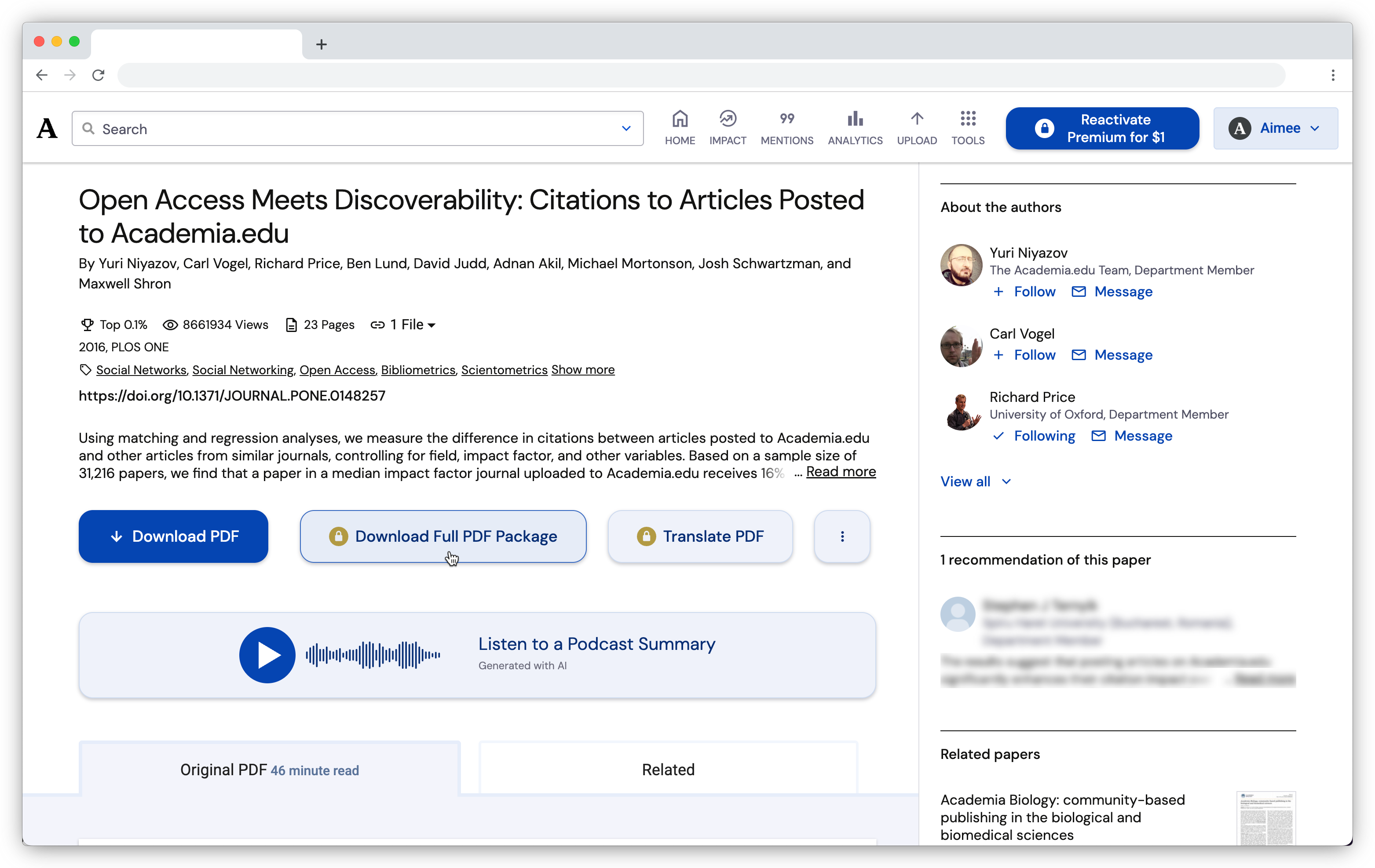This screenshot has width=1375, height=868.
Task: Click the blurred recommender avatar
Action: click(958, 613)
